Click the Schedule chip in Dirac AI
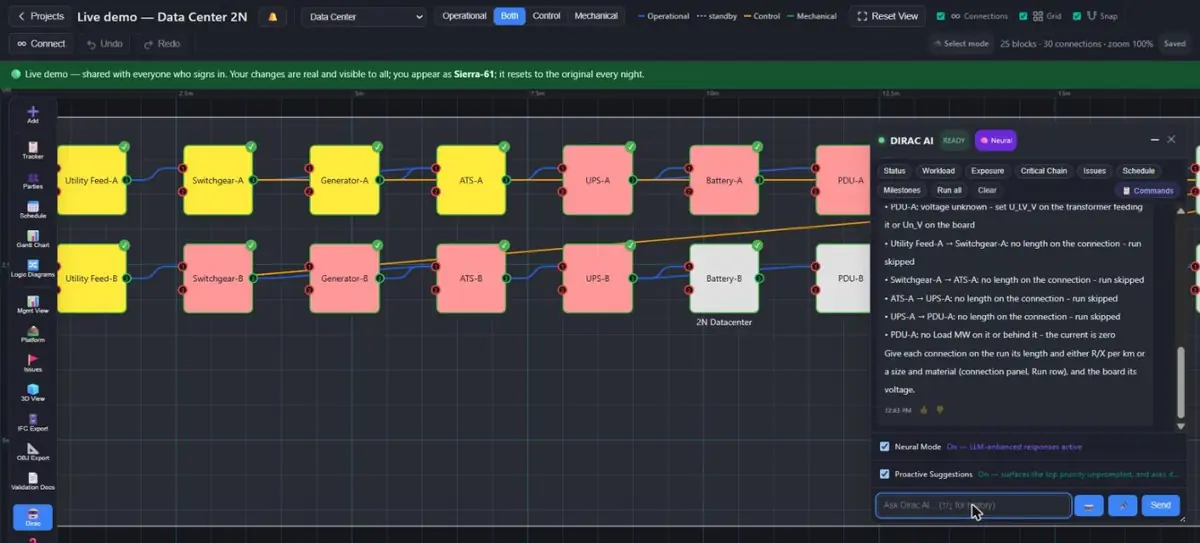1200x543 pixels. [x=1138, y=171]
